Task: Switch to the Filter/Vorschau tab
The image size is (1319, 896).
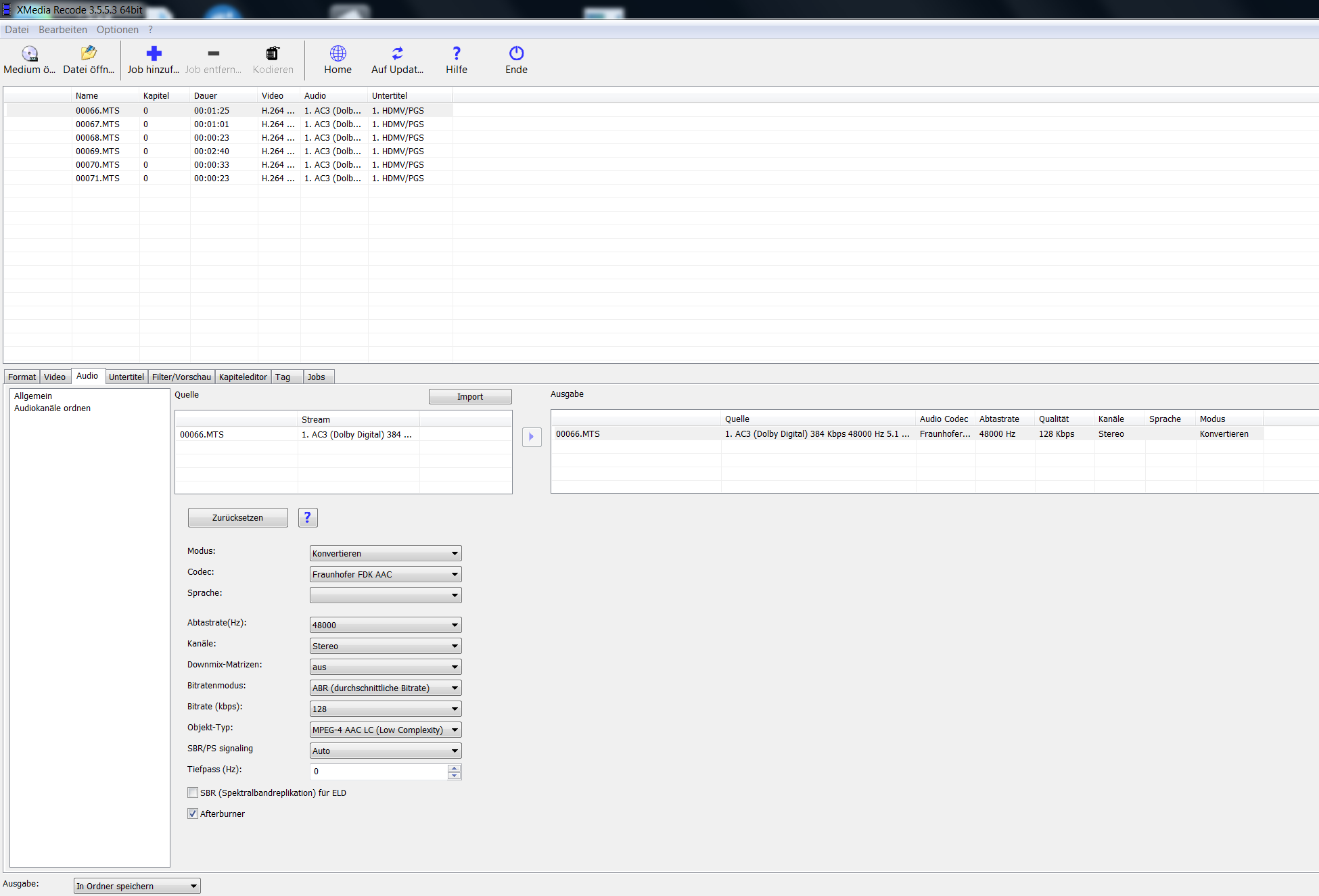Action: 181,377
